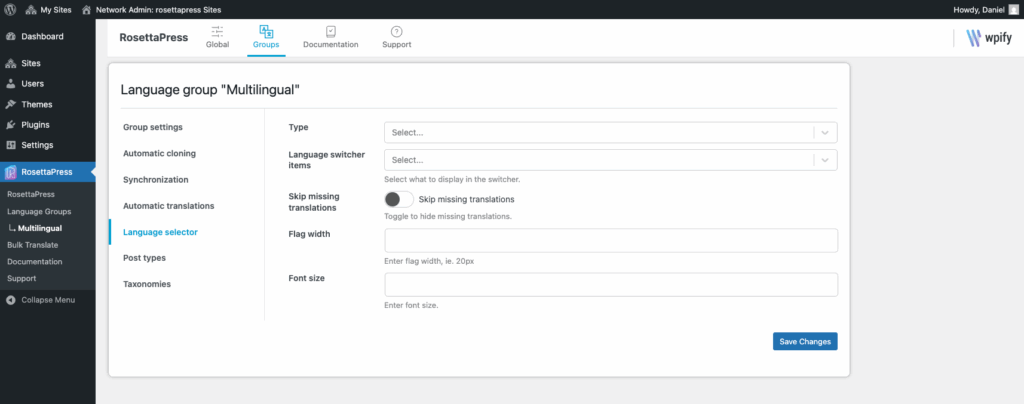
Task: Select Language selector section
Action: pyautogui.click(x=160, y=232)
